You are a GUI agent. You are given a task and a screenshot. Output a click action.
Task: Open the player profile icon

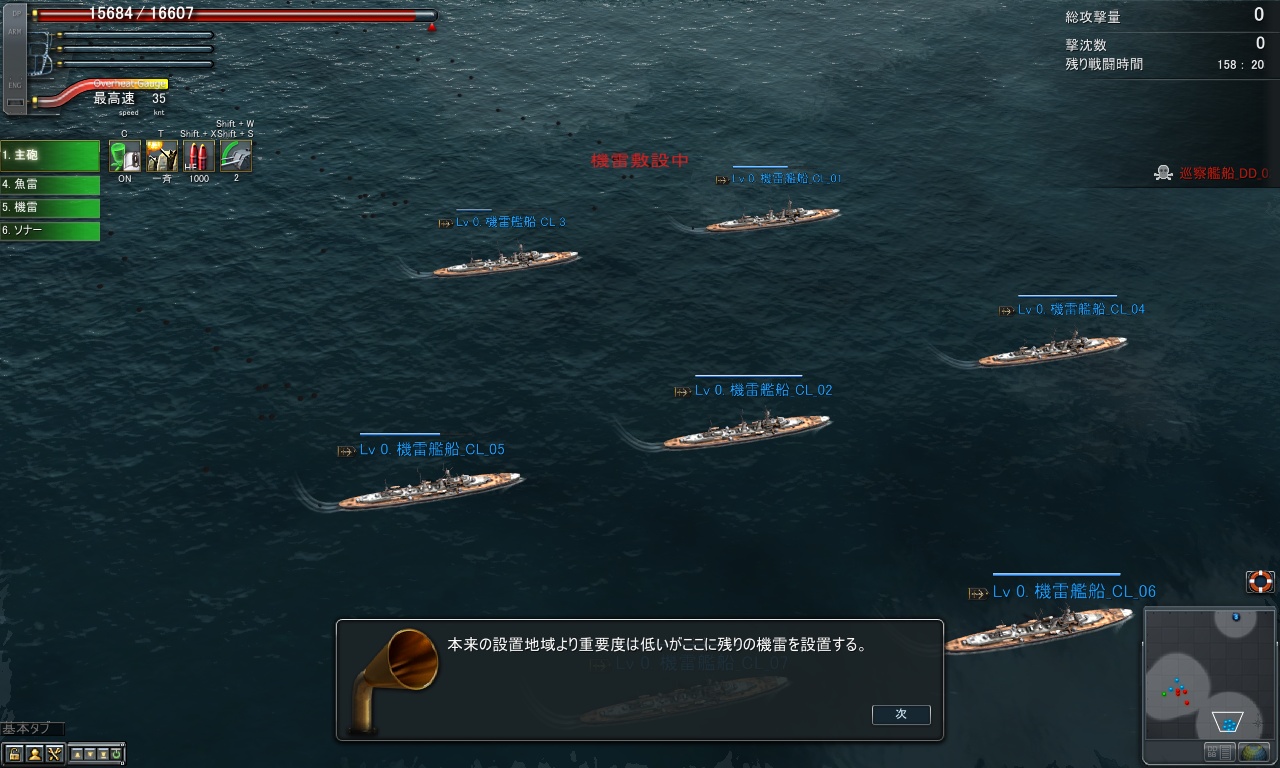point(35,754)
